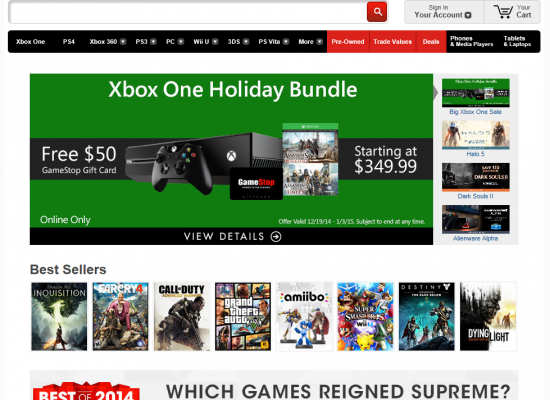Expand the Your Account dropdown arrow

point(468,15)
